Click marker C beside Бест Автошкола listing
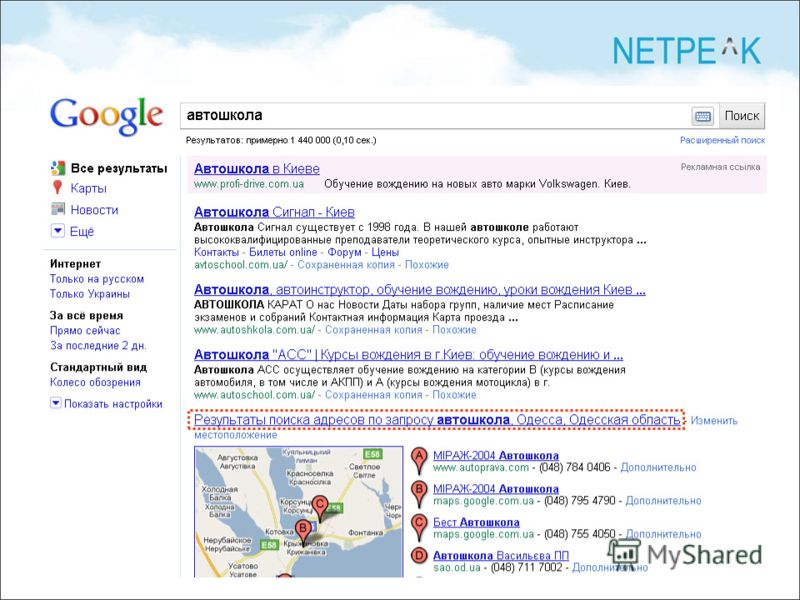800x600 pixels. tap(419, 527)
